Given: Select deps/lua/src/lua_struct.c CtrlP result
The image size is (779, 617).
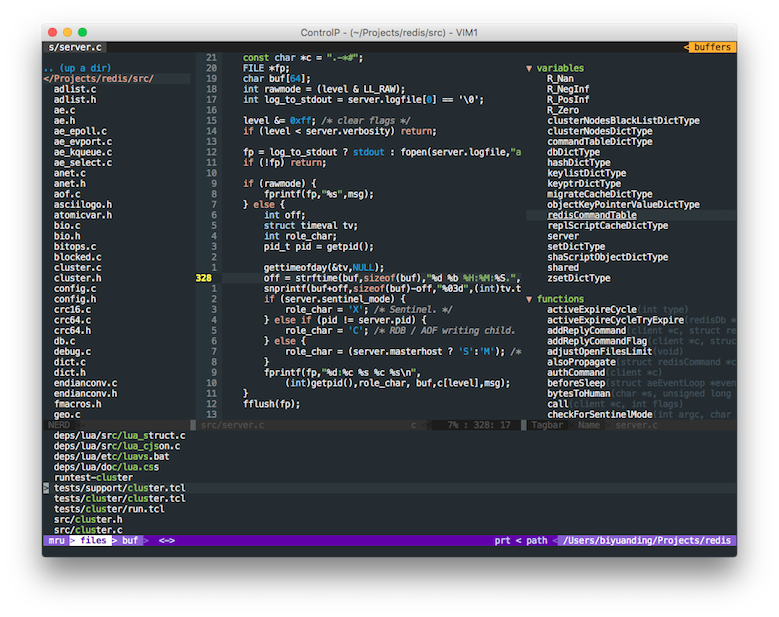Looking at the screenshot, I should 119,436.
